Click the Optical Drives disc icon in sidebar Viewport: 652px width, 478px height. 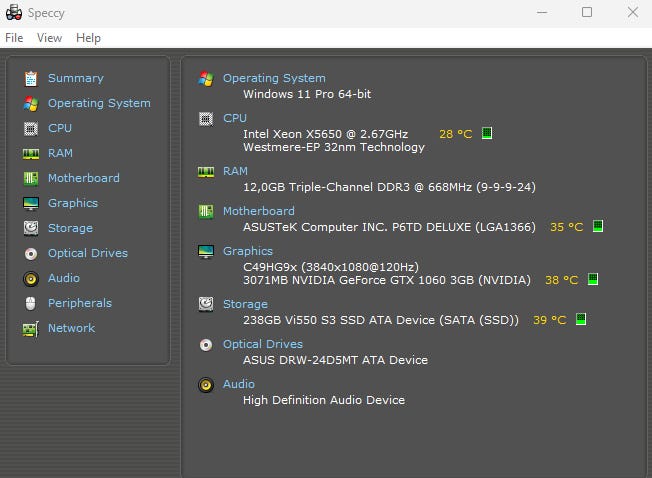(x=30, y=253)
